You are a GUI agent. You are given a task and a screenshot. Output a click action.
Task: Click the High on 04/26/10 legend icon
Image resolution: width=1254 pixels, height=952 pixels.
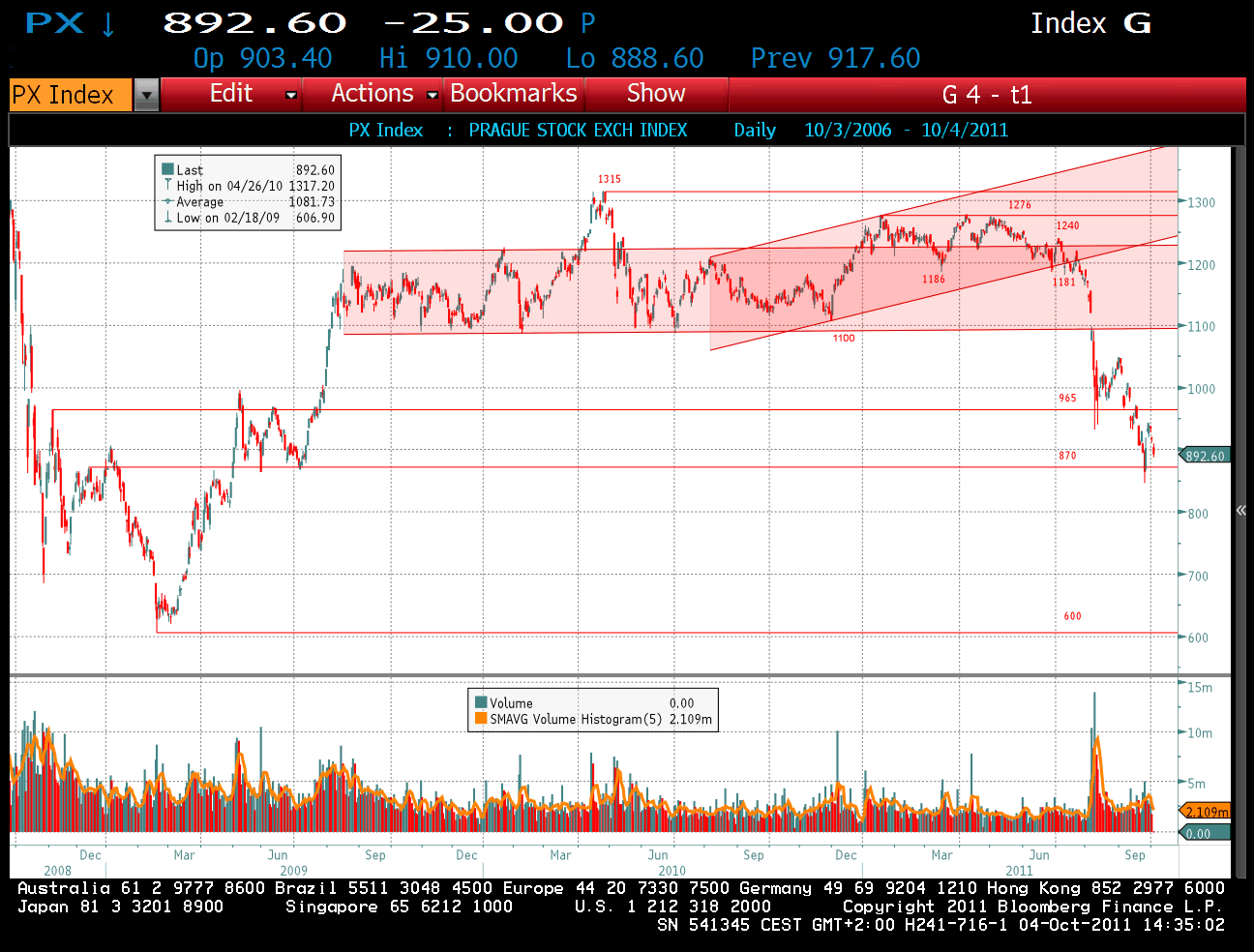pyautogui.click(x=167, y=185)
